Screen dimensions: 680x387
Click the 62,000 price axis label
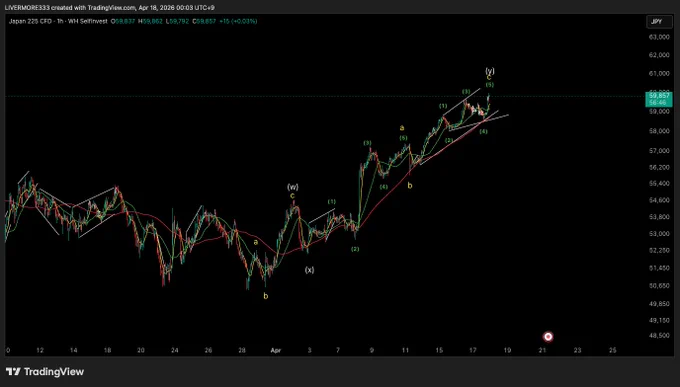tap(659, 55)
